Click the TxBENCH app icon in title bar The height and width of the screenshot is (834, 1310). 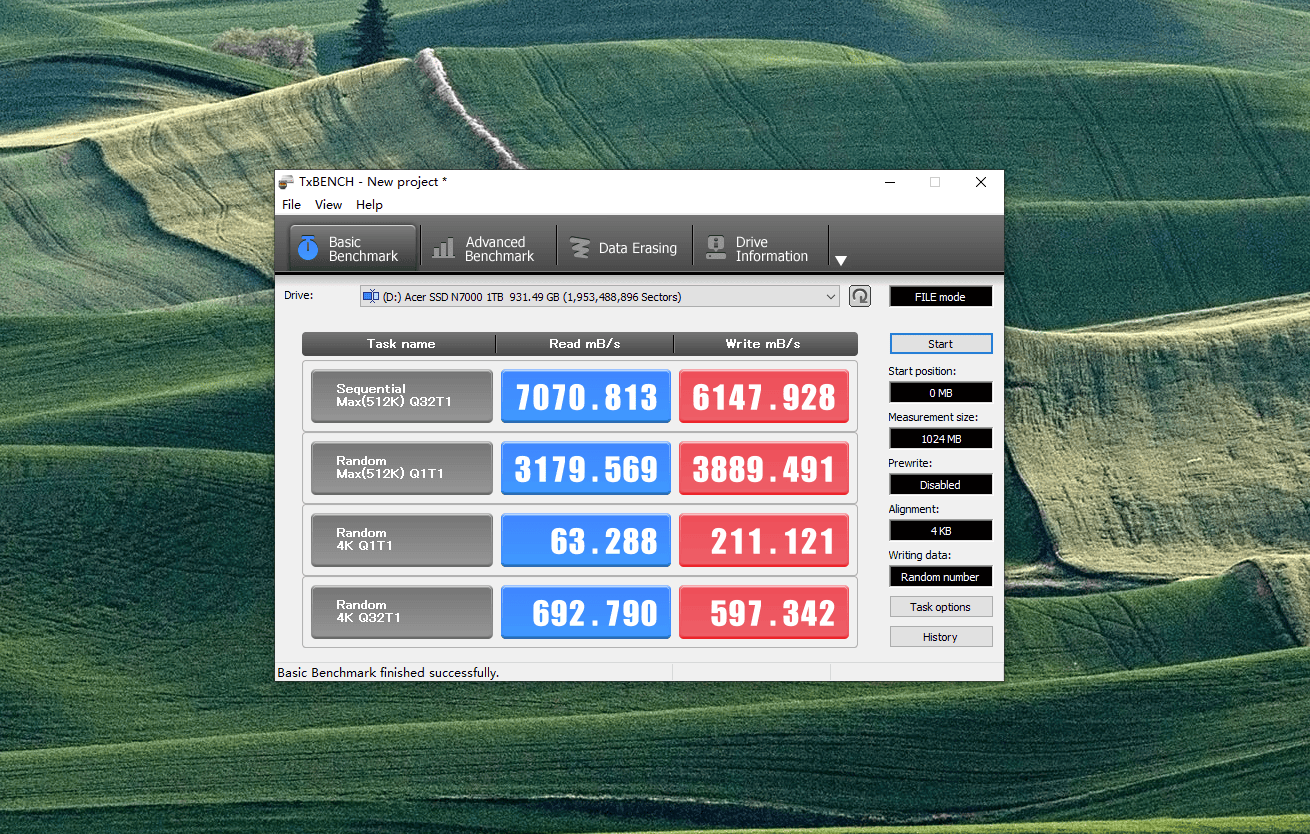pyautogui.click(x=286, y=182)
